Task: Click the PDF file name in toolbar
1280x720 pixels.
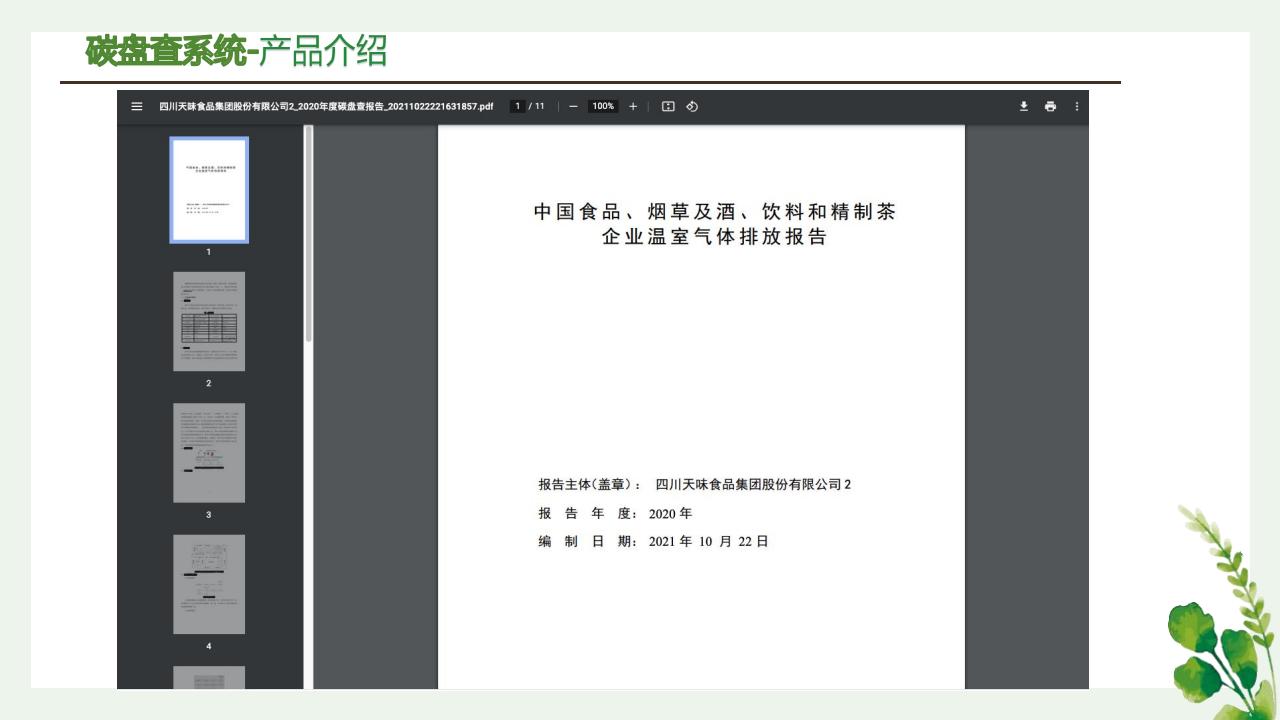Action: pos(326,106)
